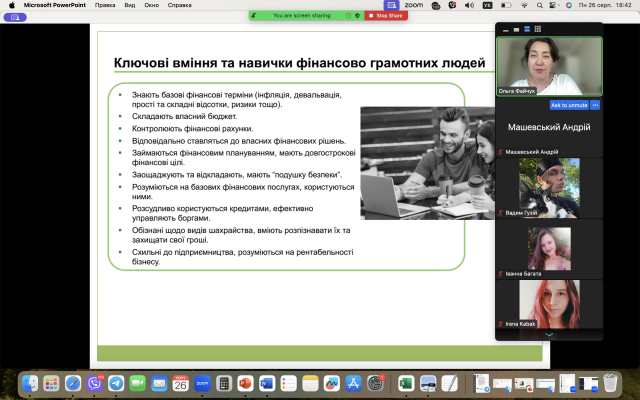Click Ask to unmute button
640x400 pixels.
(x=569, y=105)
